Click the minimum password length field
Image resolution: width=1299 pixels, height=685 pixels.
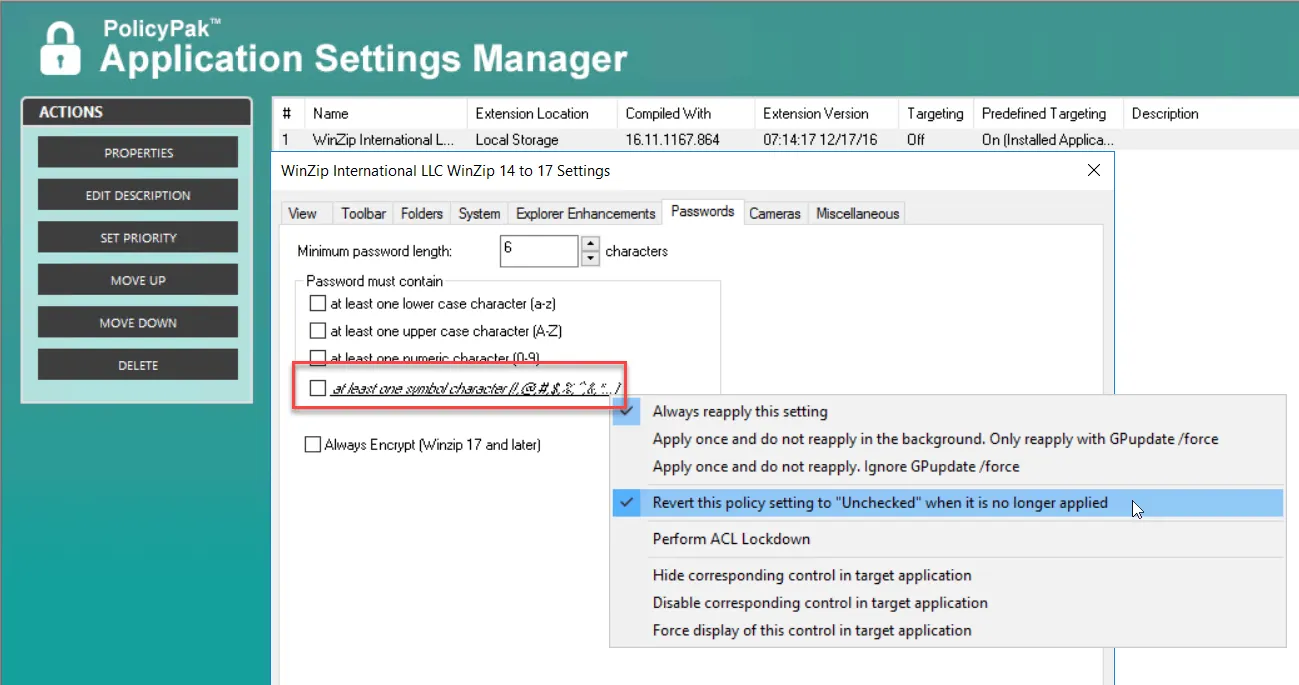pos(539,251)
